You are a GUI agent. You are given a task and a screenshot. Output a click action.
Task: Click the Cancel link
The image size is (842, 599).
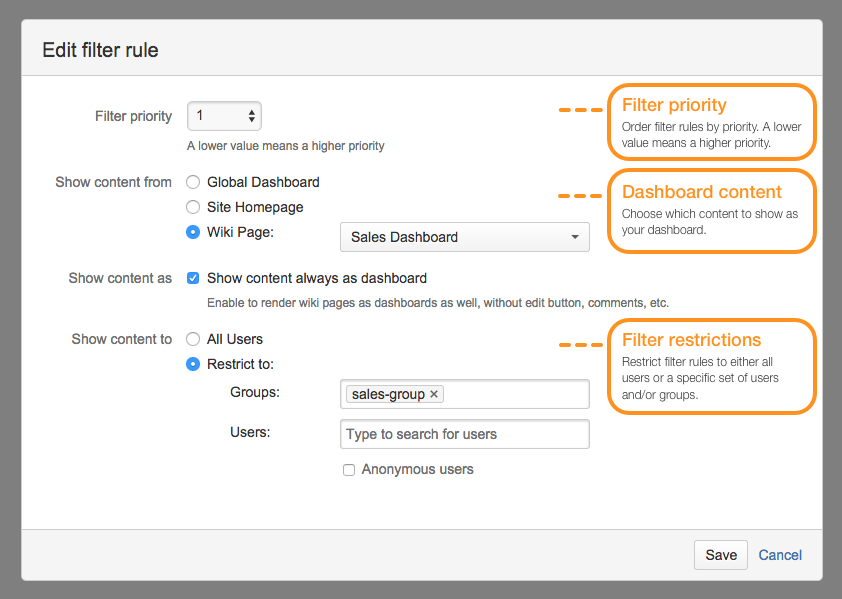coord(780,555)
